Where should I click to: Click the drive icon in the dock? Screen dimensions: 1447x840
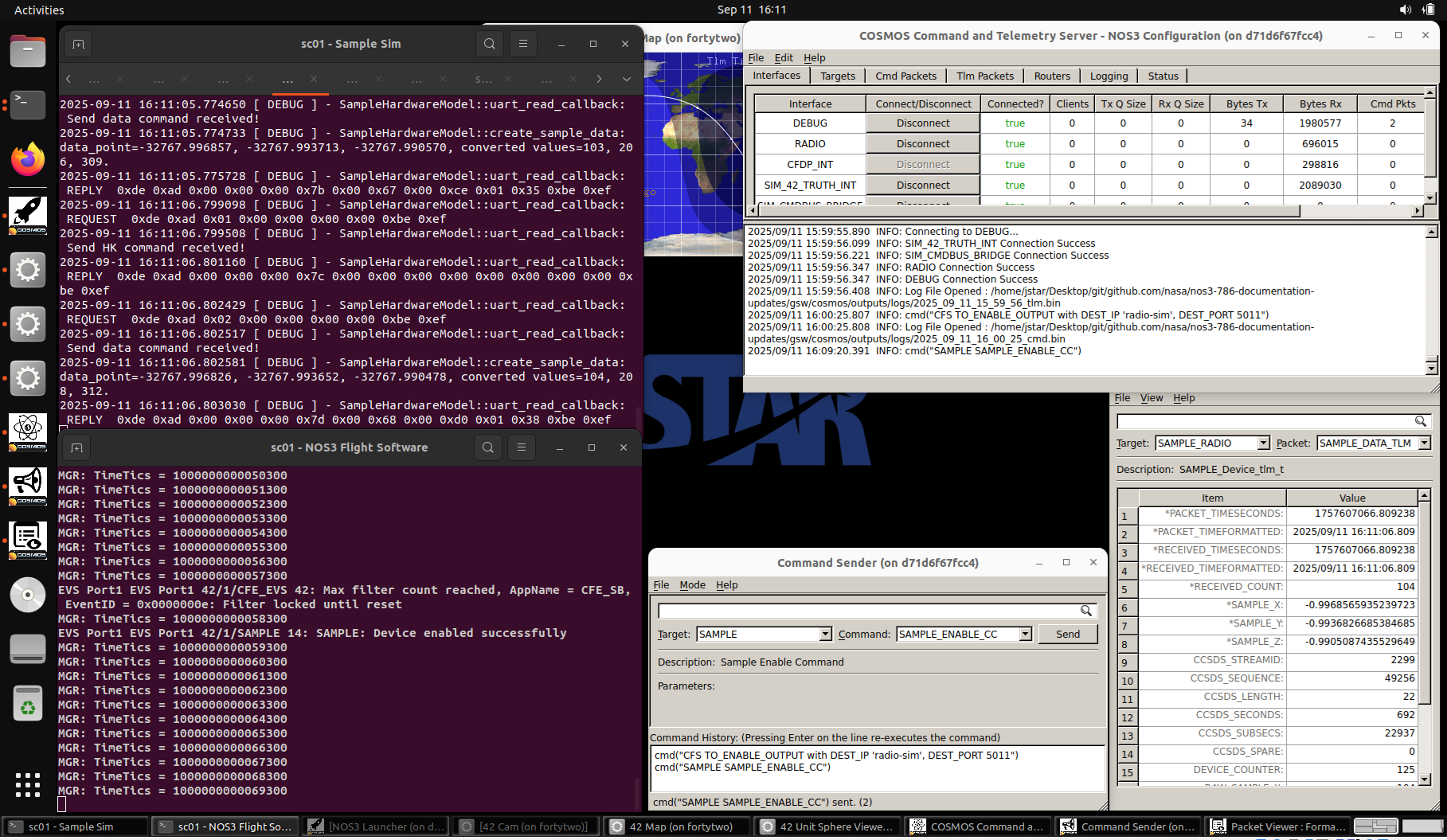point(28,649)
